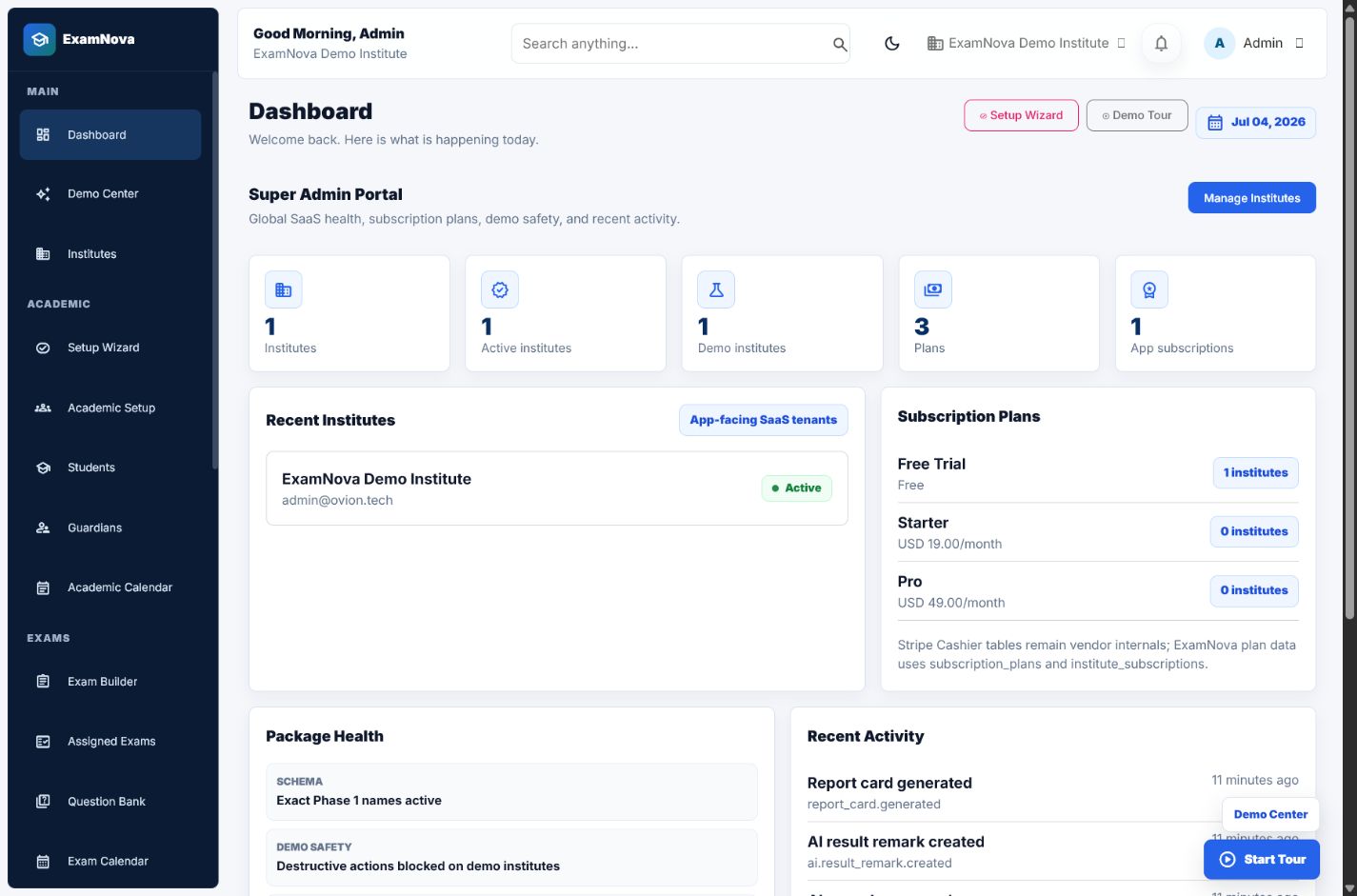Screen dimensions: 1357x896
Task: Click the Academic Setup people icon
Action: tap(43, 408)
